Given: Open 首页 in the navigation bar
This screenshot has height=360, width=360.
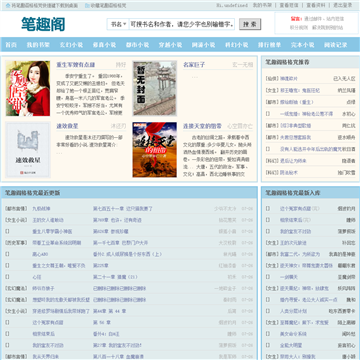Looking at the screenshot, I should click(11, 45).
